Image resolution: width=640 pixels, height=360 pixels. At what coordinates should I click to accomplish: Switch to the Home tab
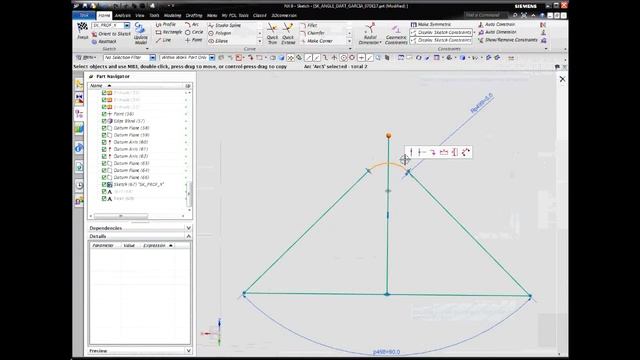click(104, 16)
